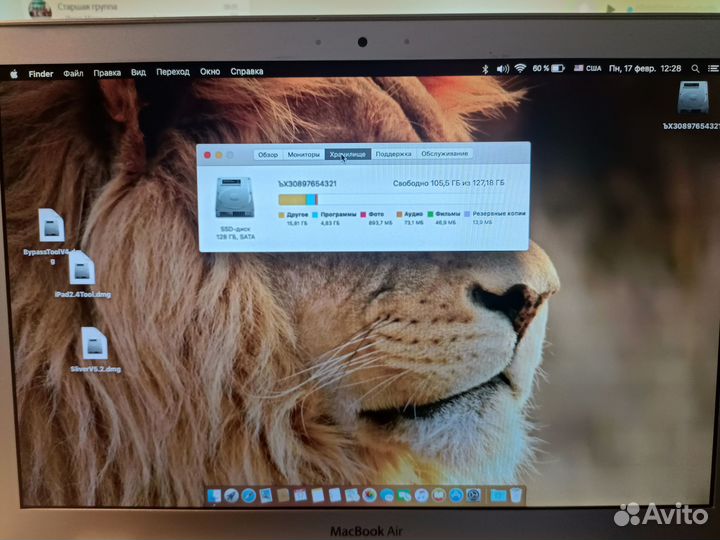This screenshot has width=720, height=540.
Task: Open Reminders from the Dock
Action: (x=335, y=495)
